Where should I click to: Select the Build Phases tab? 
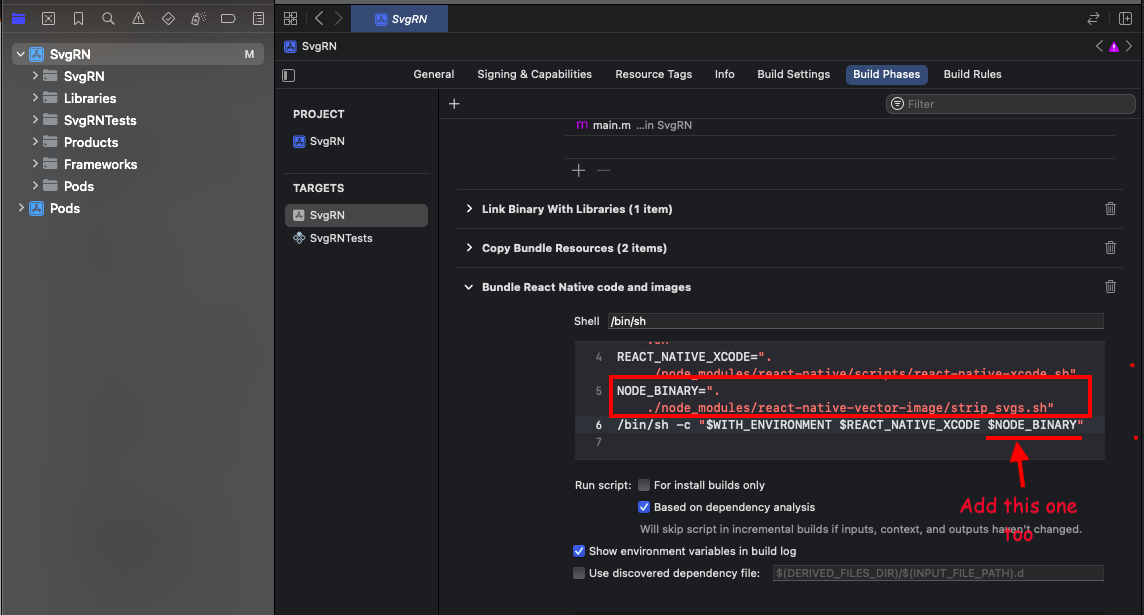pos(886,74)
